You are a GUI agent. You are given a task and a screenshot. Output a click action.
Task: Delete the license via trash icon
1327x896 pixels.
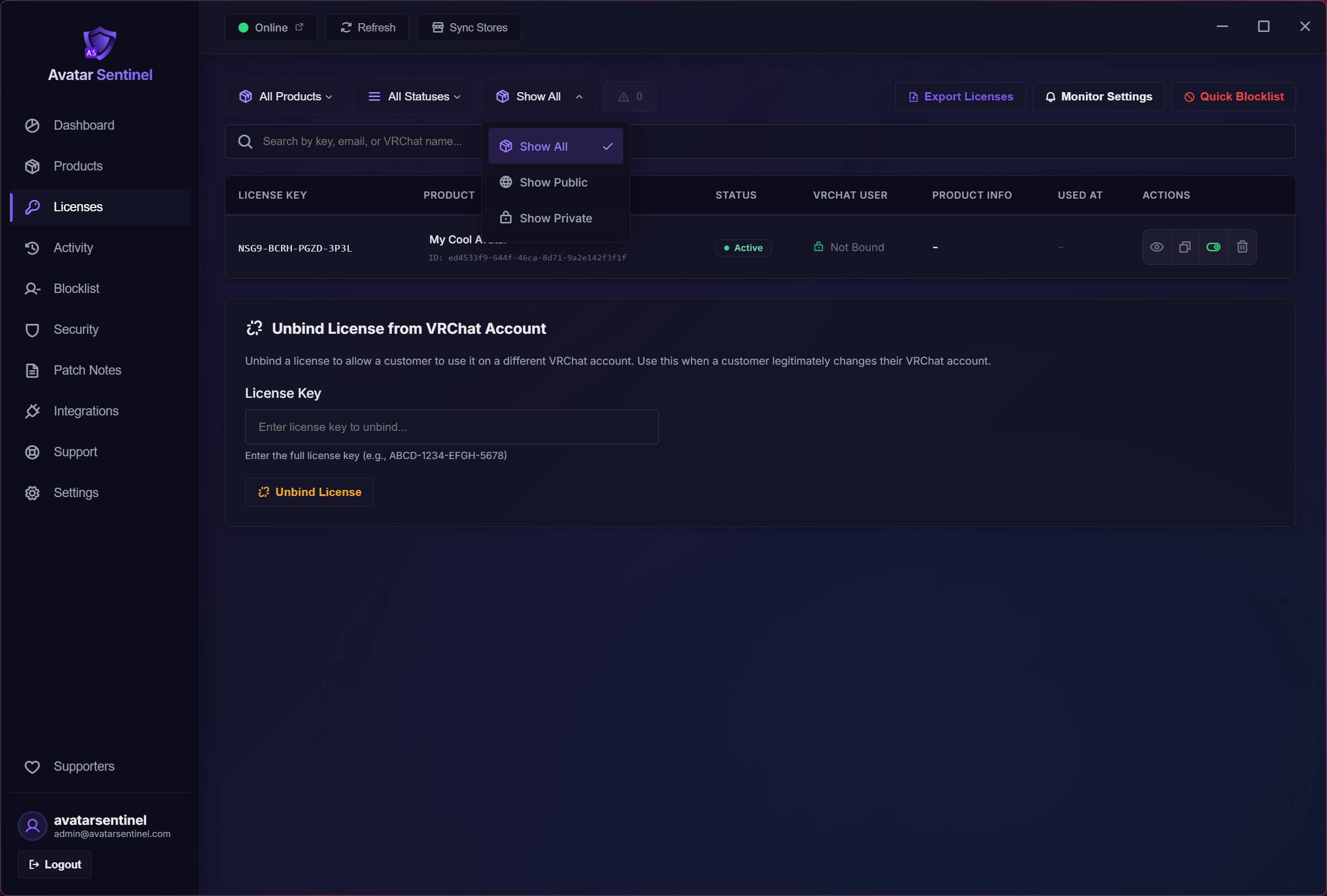click(x=1243, y=247)
